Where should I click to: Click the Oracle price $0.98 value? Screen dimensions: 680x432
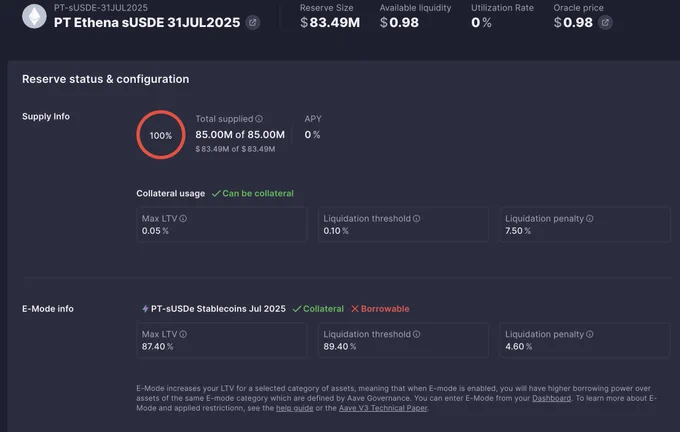click(573, 23)
